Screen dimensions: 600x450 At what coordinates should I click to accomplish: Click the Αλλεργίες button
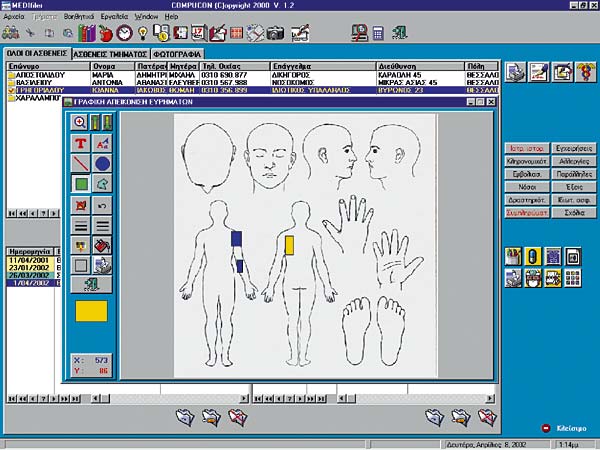574,161
